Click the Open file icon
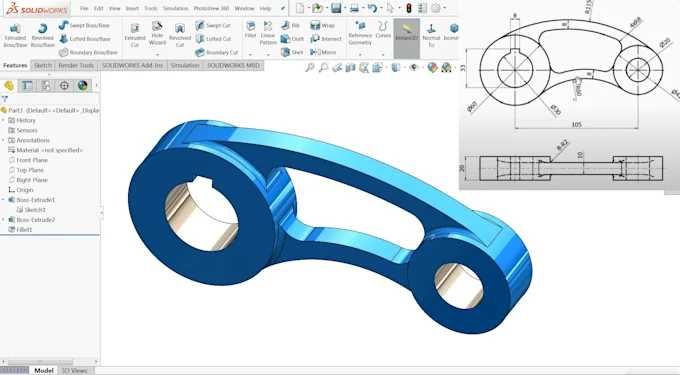Screen dimensions: 680x375 pos(317,8)
